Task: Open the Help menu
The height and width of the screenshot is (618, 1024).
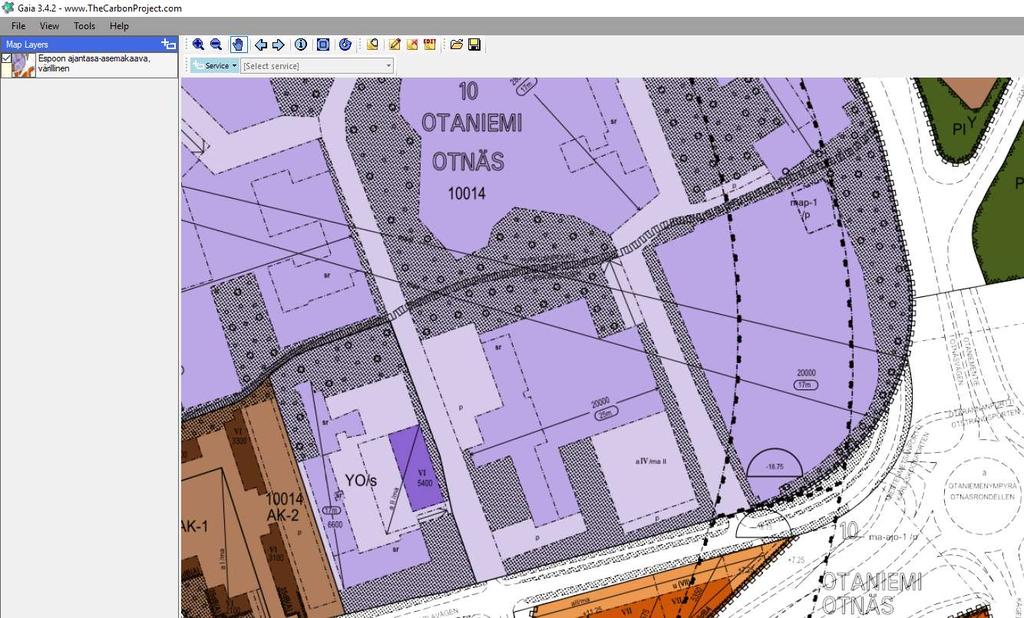Action: click(119, 26)
